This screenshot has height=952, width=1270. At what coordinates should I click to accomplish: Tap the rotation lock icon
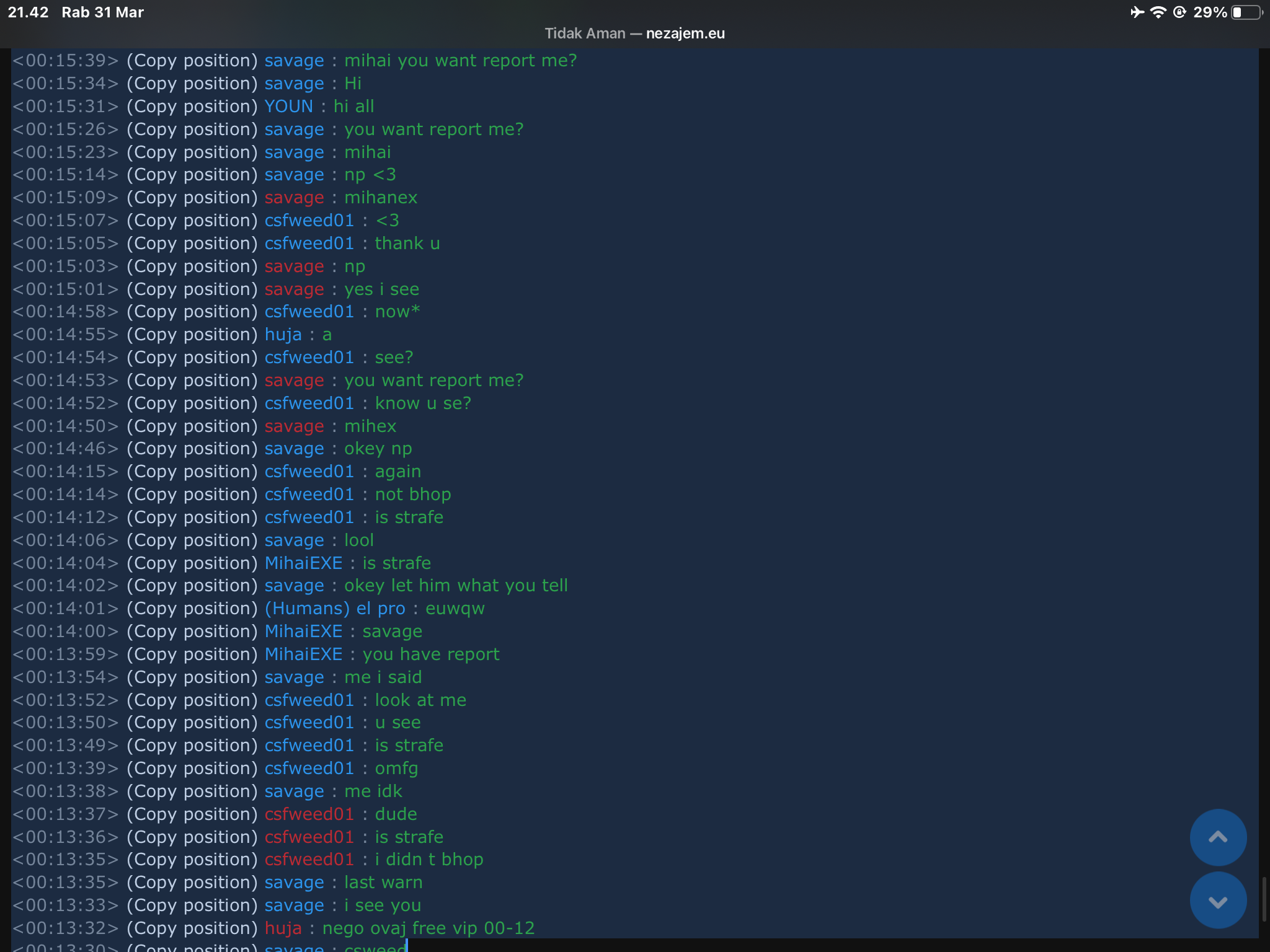pos(1179,12)
